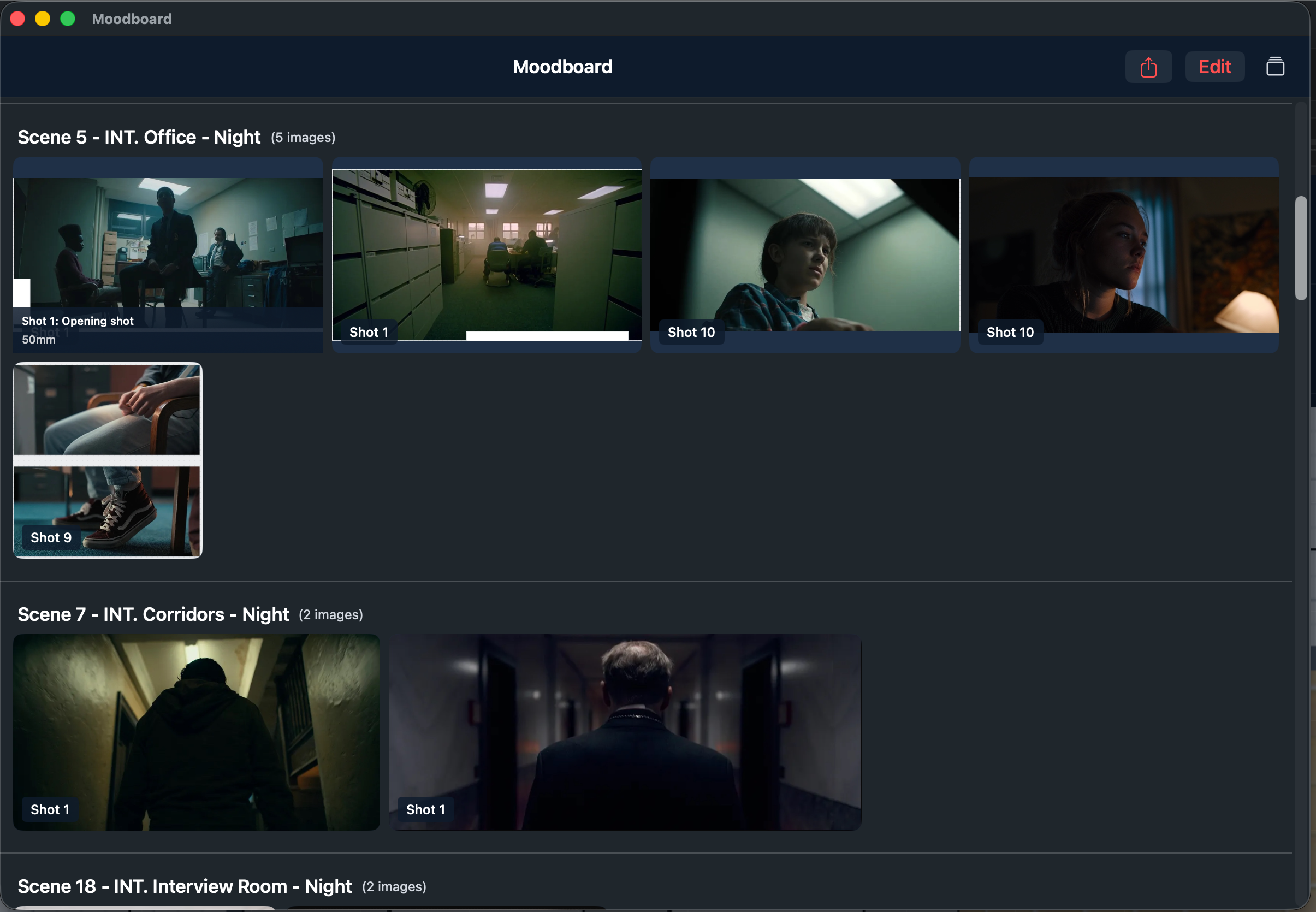Click the Shot 9 label badge
Screen dimensions: 1316x912
pos(51,538)
